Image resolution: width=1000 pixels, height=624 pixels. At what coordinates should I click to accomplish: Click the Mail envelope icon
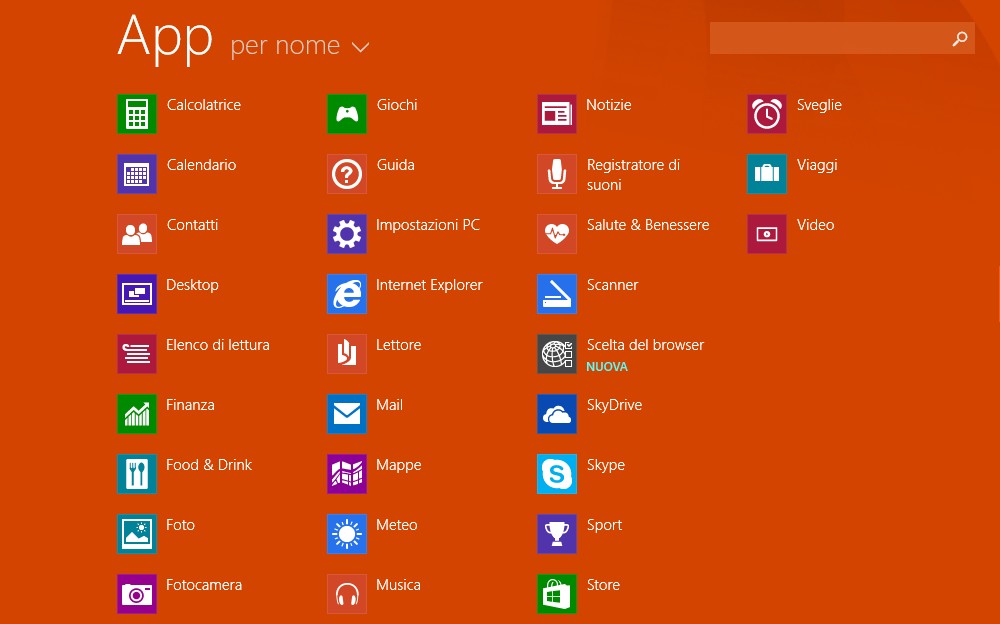click(x=347, y=413)
